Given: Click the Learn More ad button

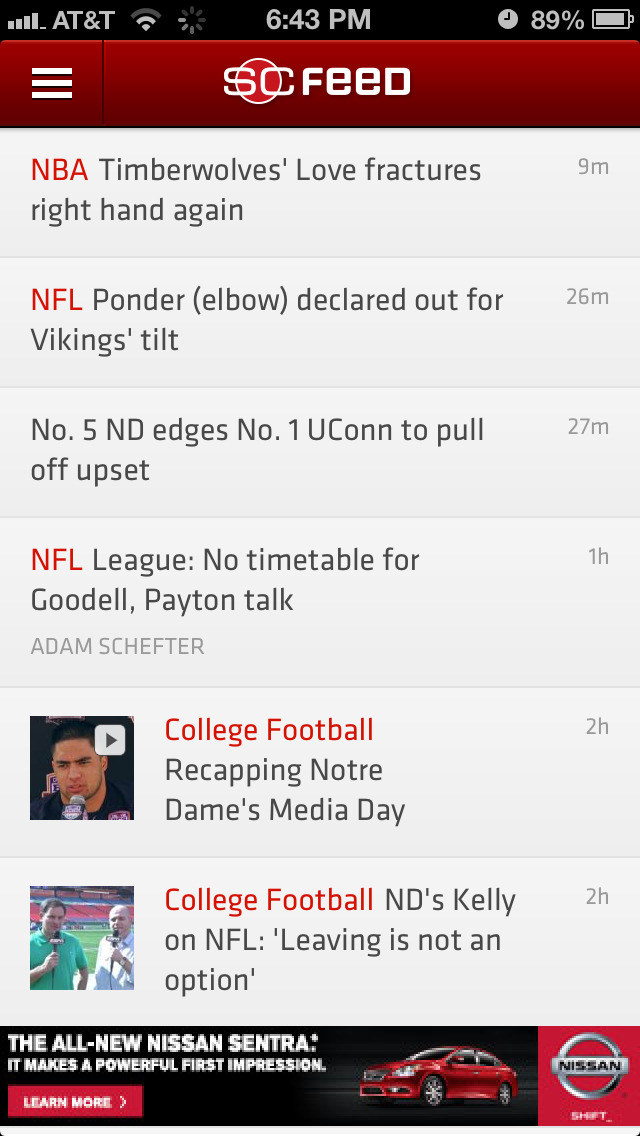Looking at the screenshot, I should 76,1102.
